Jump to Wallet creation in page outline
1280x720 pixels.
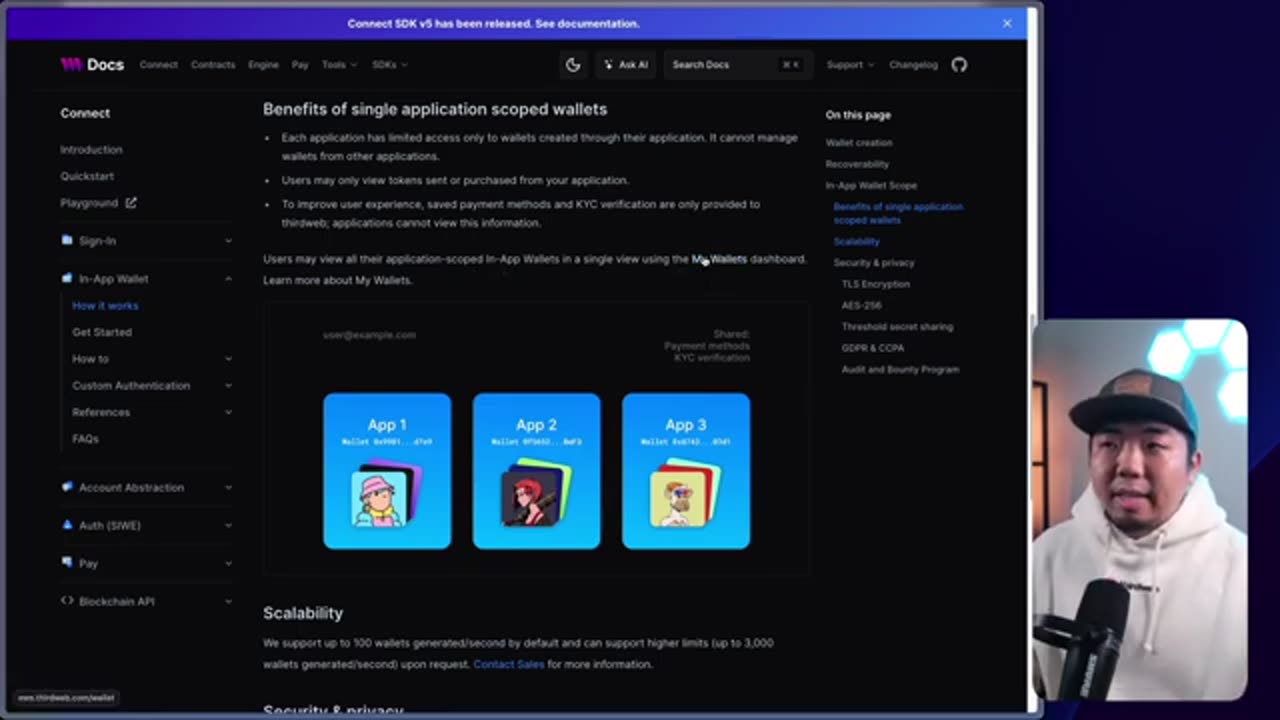(x=859, y=143)
